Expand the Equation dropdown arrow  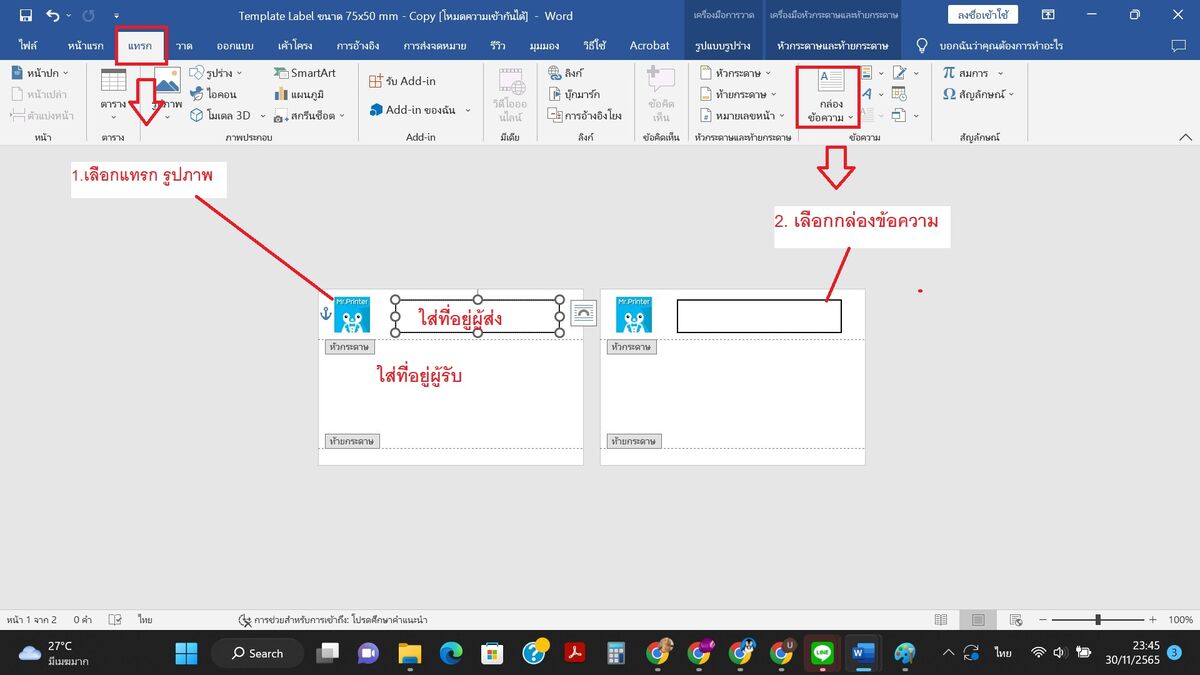[x=1000, y=73]
